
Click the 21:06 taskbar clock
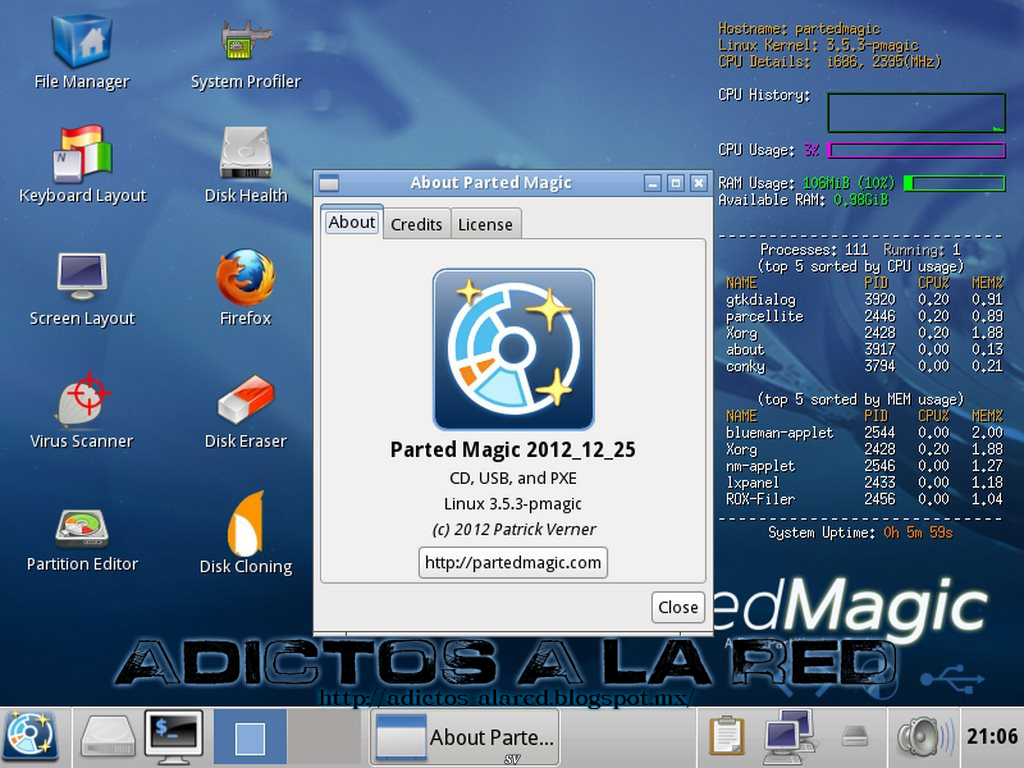tap(992, 737)
